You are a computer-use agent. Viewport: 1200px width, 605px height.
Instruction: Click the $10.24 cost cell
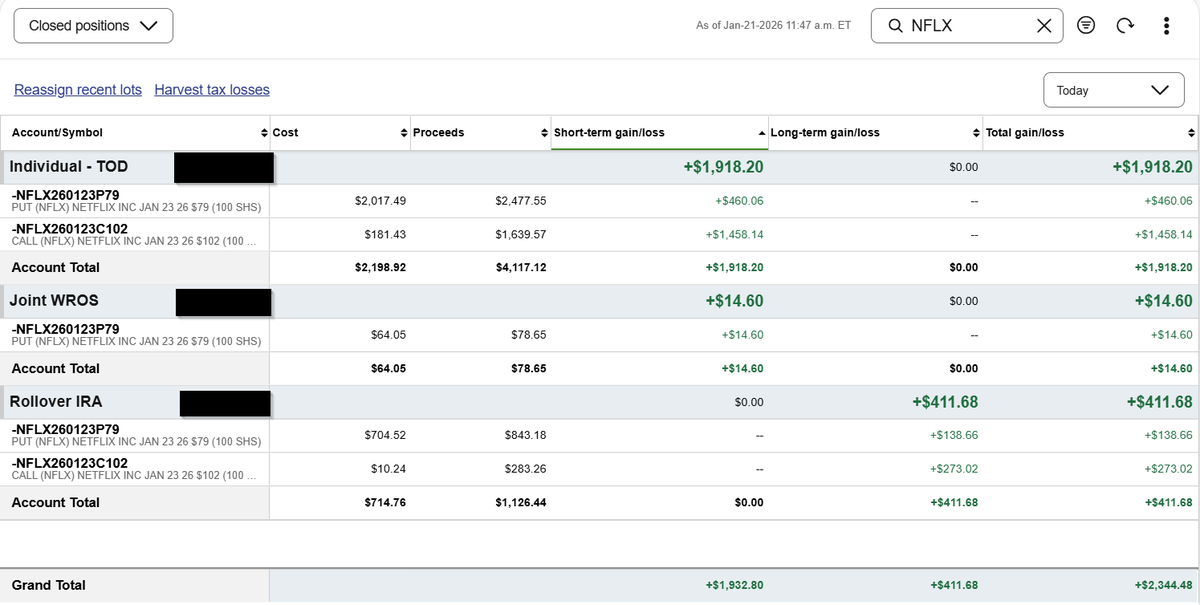point(388,469)
